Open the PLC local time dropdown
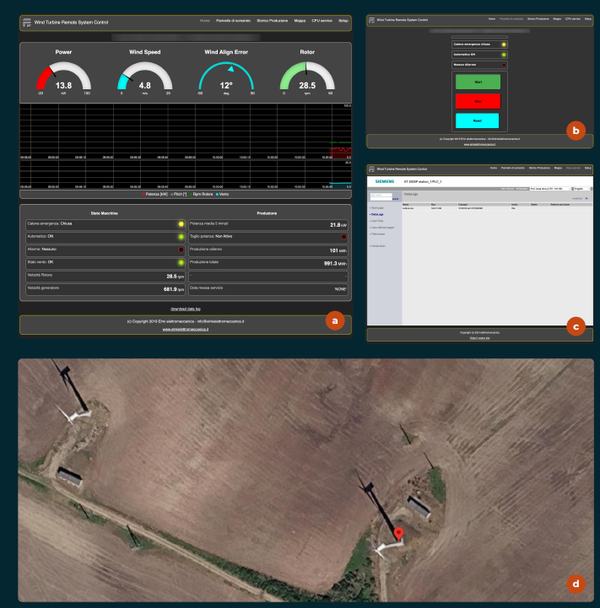Viewport: 600px width, 608px height. (550, 189)
